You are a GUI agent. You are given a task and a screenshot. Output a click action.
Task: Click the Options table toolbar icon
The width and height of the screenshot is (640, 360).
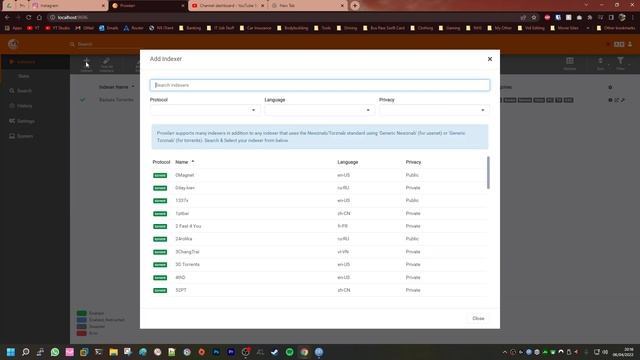570,64
